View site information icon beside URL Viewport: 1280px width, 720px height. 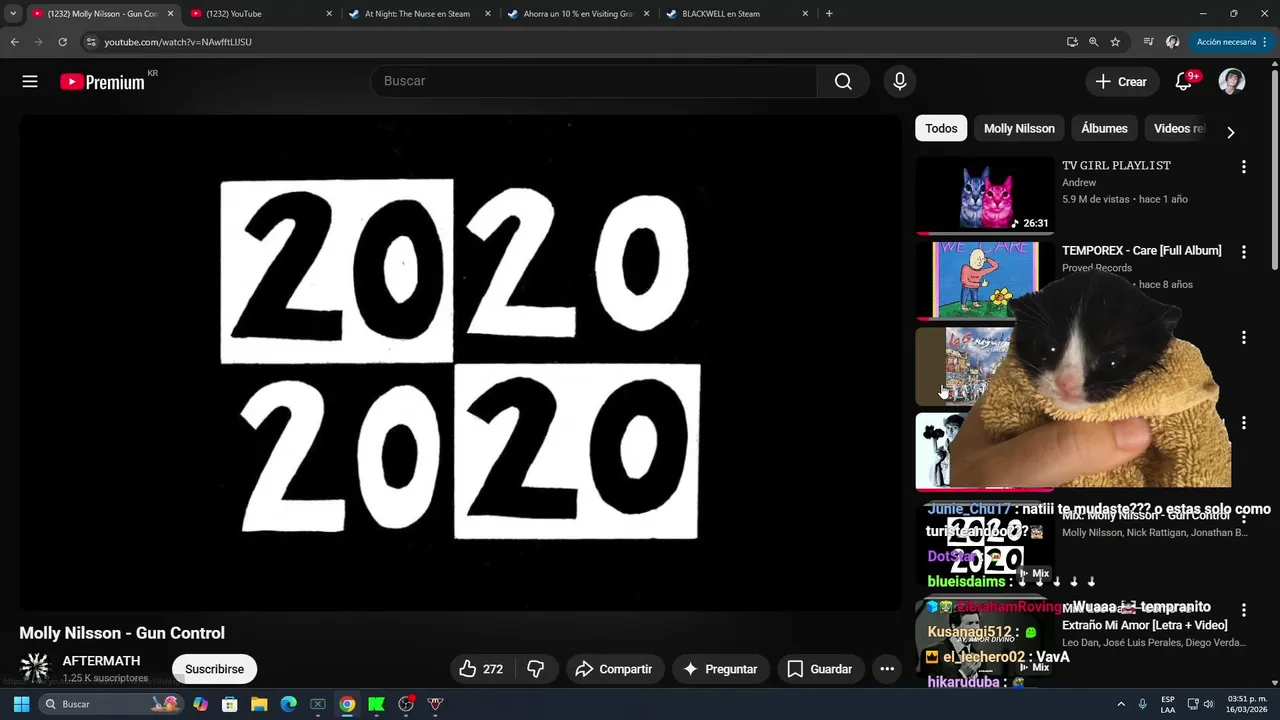(x=91, y=42)
